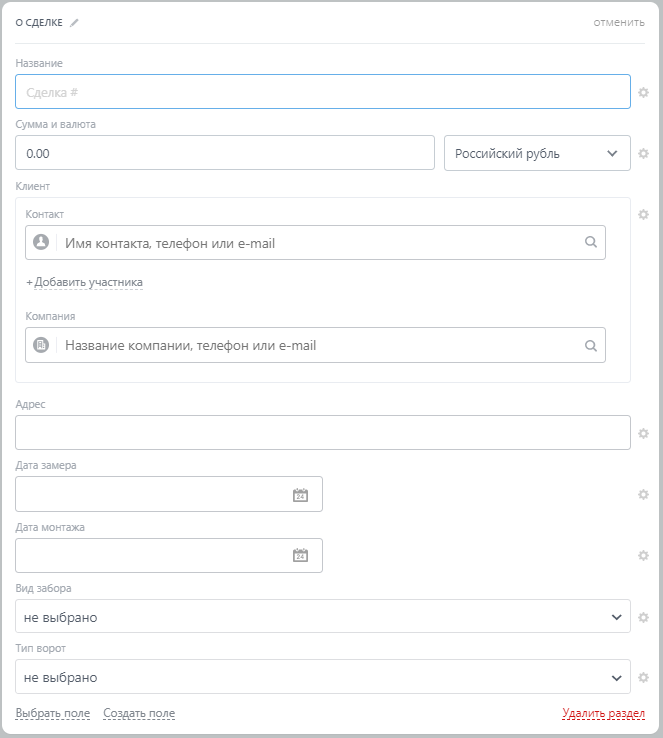Open settings gear for Сумма и валюта field

pos(644,153)
